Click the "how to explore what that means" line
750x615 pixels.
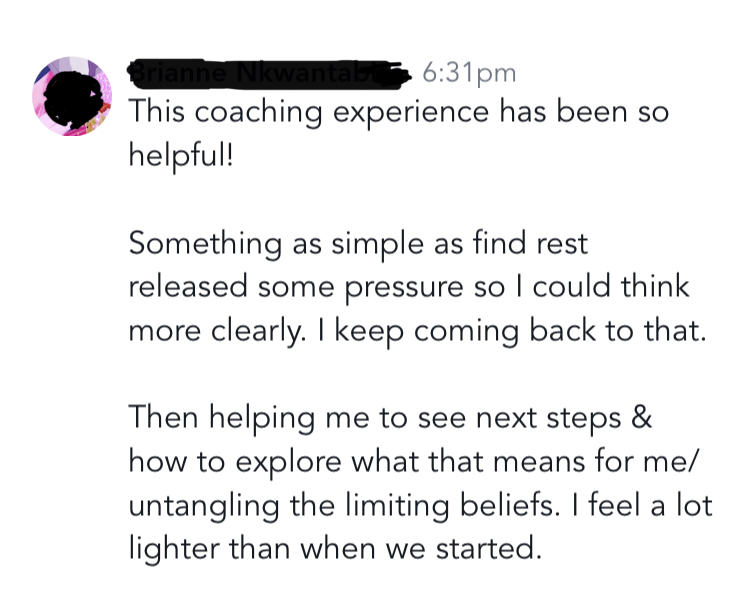418,462
